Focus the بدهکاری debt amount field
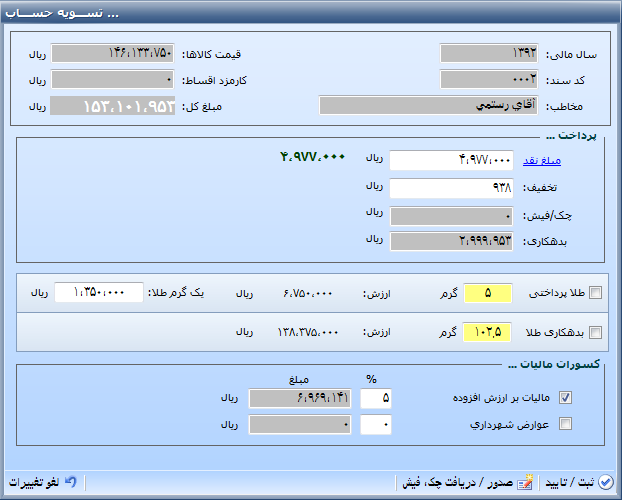622x500 pixels. tap(451, 240)
